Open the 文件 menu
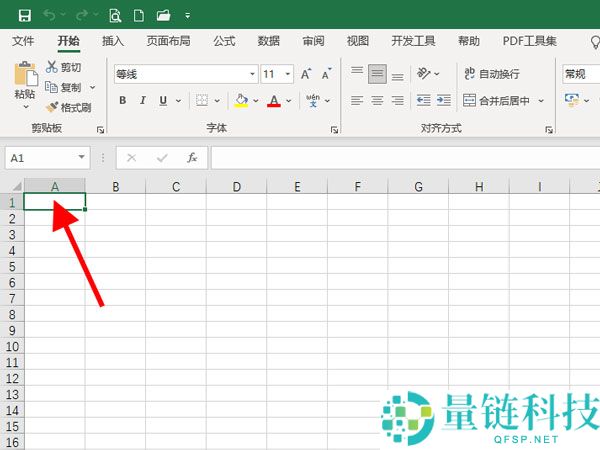 tap(23, 41)
